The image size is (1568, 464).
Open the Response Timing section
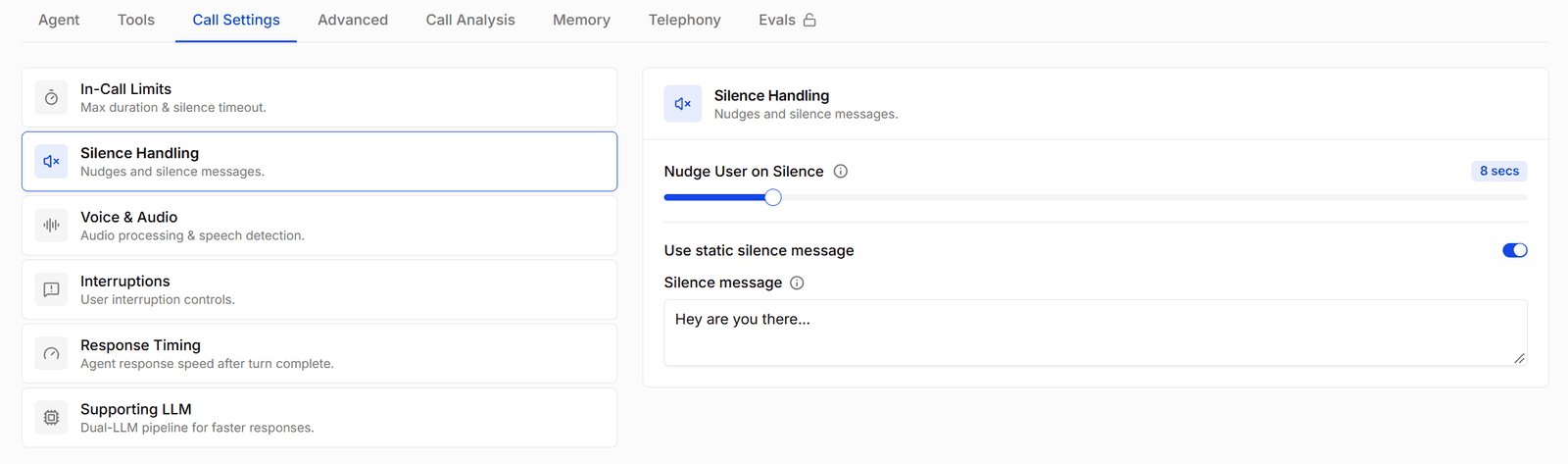click(x=319, y=353)
